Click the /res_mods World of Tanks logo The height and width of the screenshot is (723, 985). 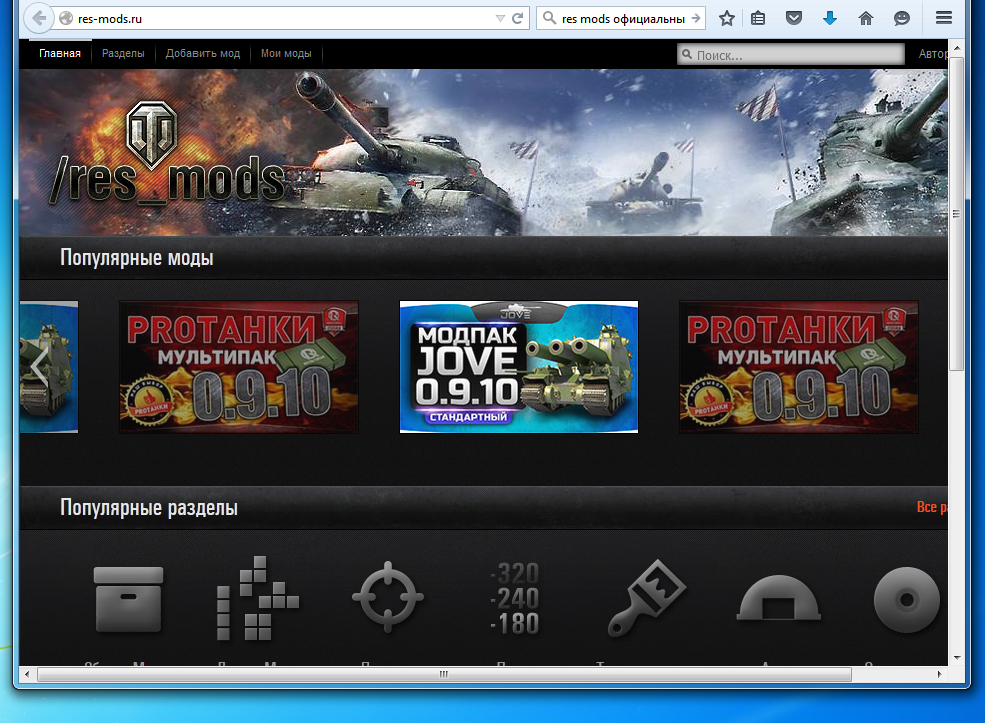(x=168, y=155)
